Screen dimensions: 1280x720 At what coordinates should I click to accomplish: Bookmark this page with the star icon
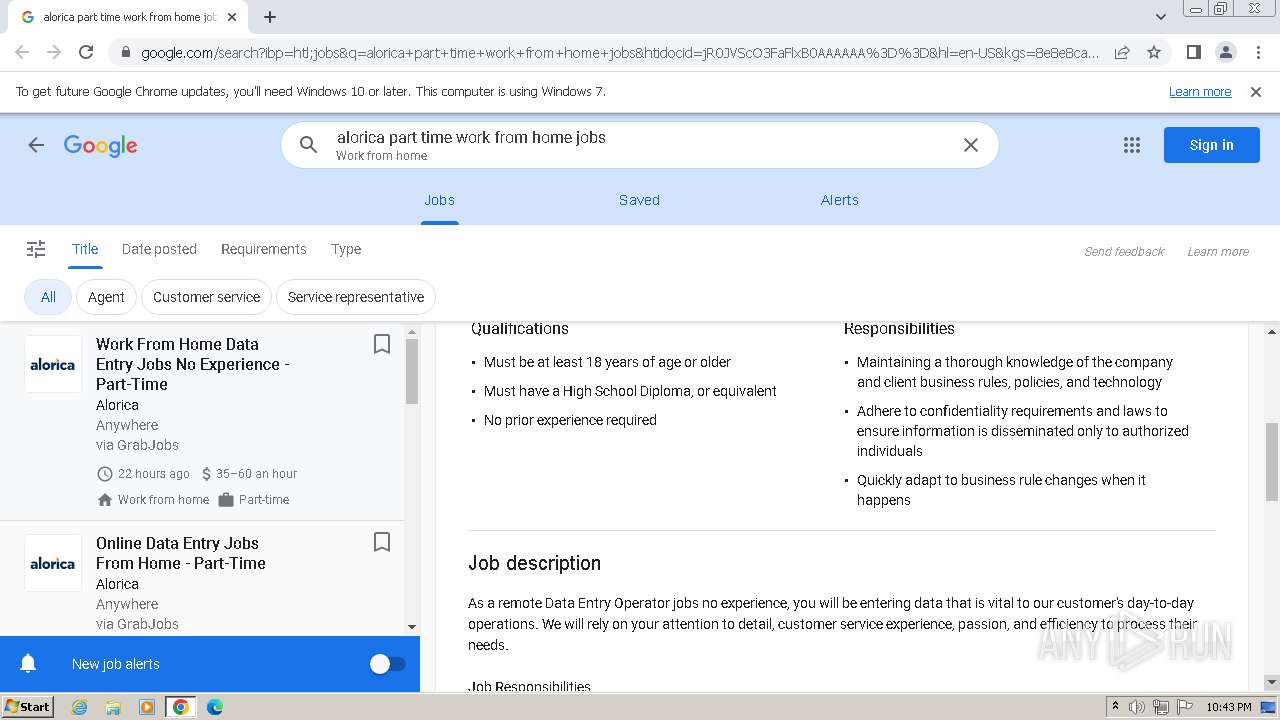point(1154,52)
